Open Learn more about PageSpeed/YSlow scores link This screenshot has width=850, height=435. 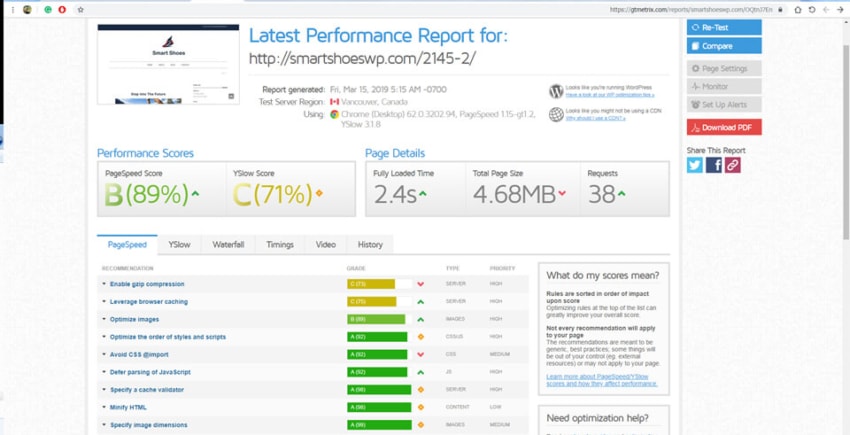tap(602, 380)
